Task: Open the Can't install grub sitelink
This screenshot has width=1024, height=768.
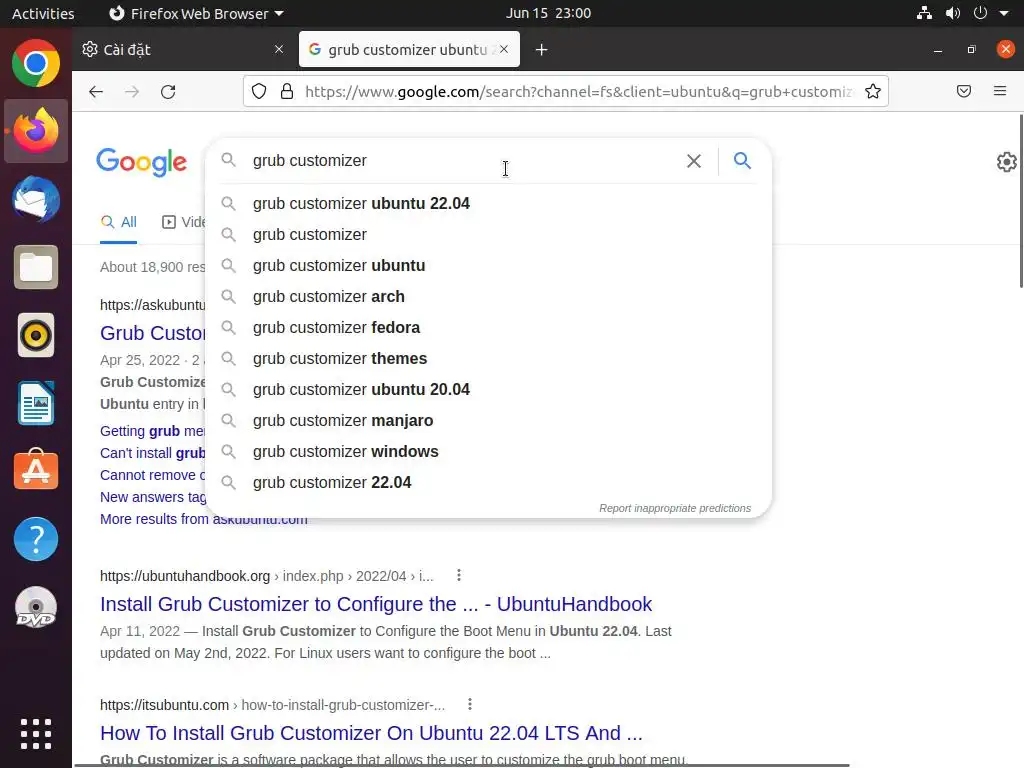Action: coord(153,453)
